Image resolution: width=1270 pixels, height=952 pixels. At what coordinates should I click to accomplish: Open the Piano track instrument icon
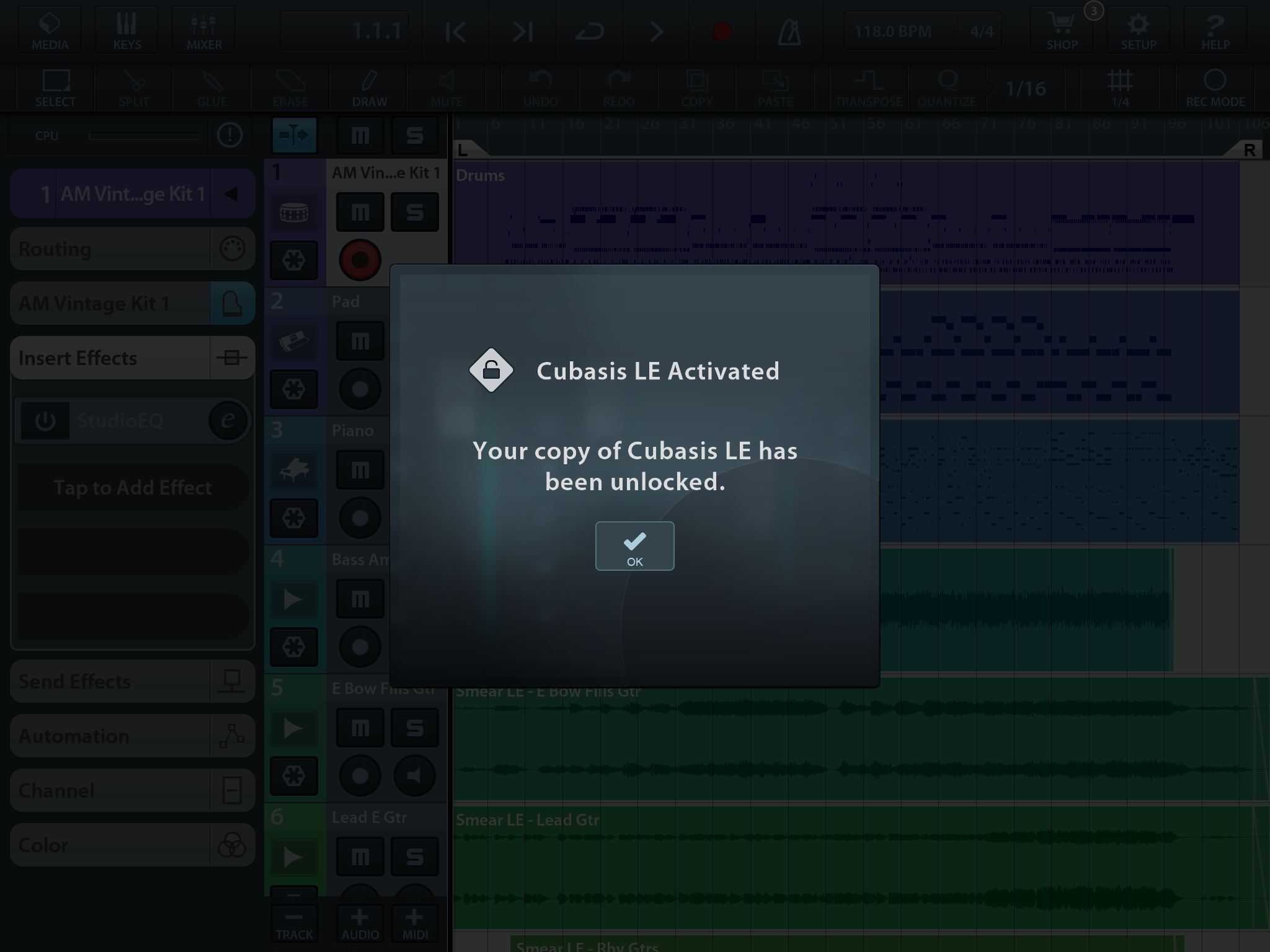294,470
